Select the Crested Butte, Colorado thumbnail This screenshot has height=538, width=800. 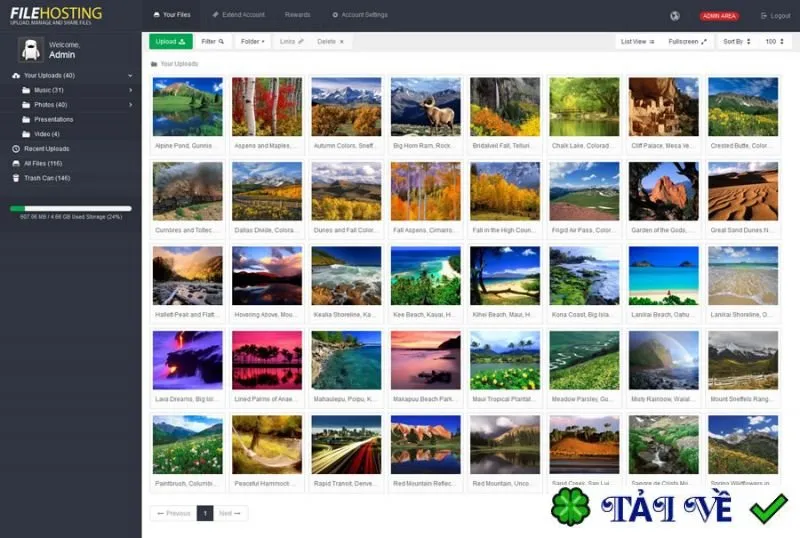[x=743, y=106]
